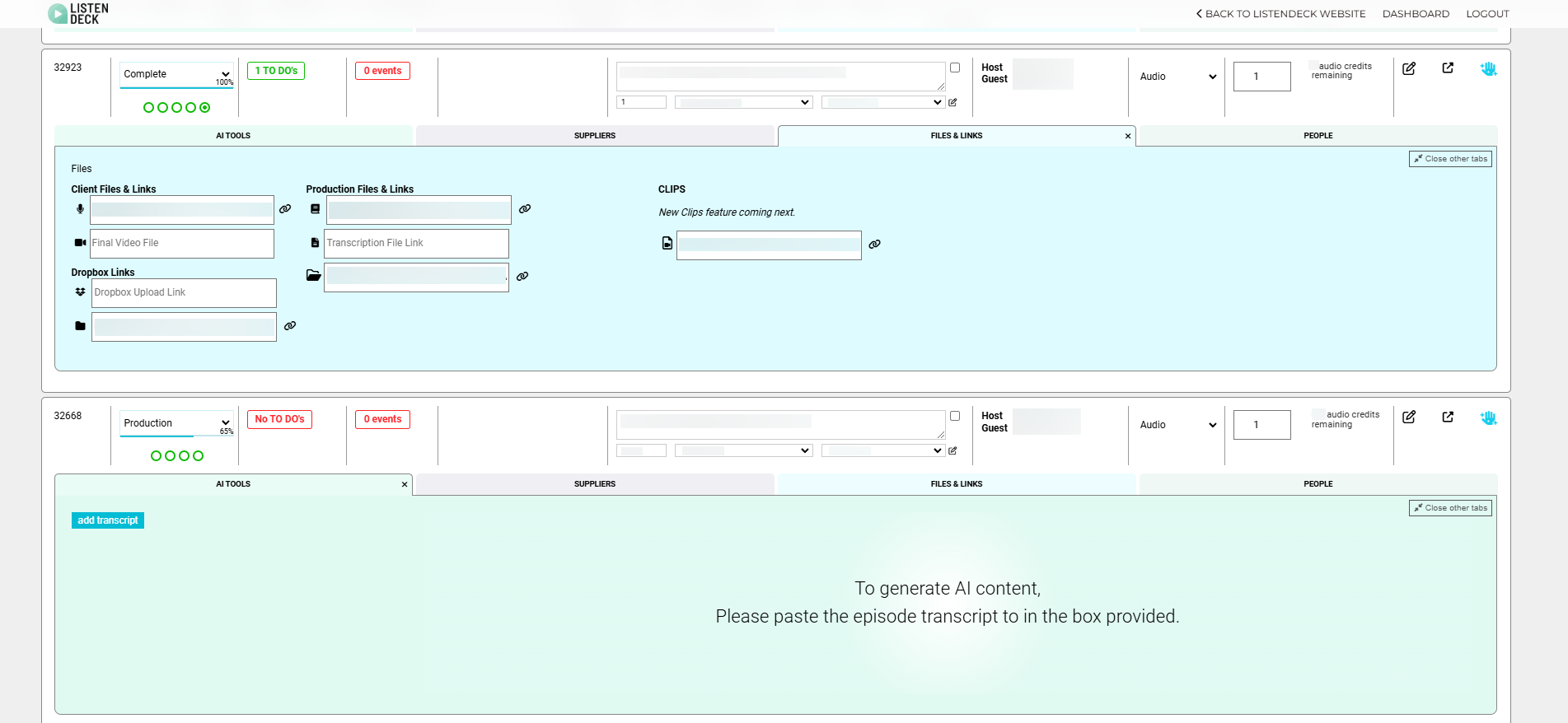Image resolution: width=1568 pixels, height=723 pixels.
Task: Click the edit icon for episode 32668
Action: (x=1409, y=417)
